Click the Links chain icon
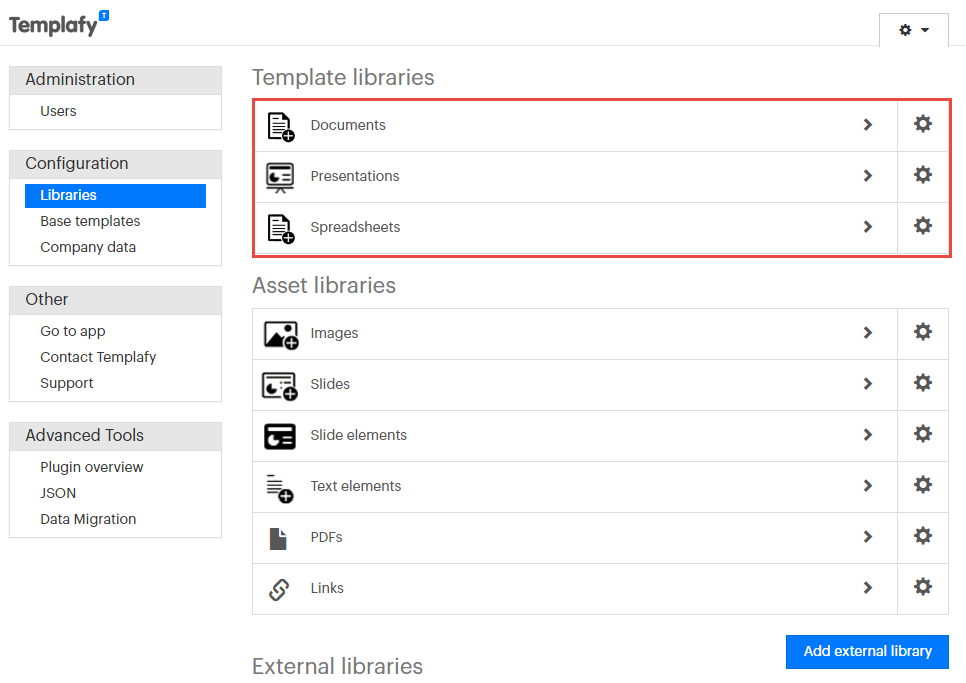 click(280, 589)
